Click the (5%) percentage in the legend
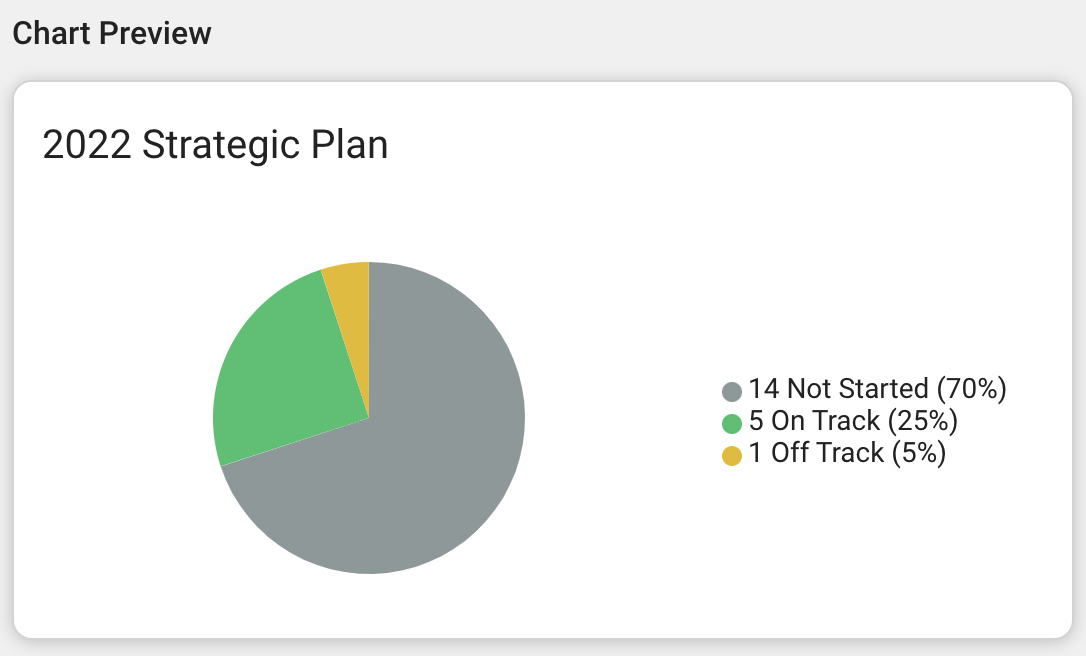Image resolution: width=1086 pixels, height=656 pixels. pyautogui.click(x=918, y=453)
